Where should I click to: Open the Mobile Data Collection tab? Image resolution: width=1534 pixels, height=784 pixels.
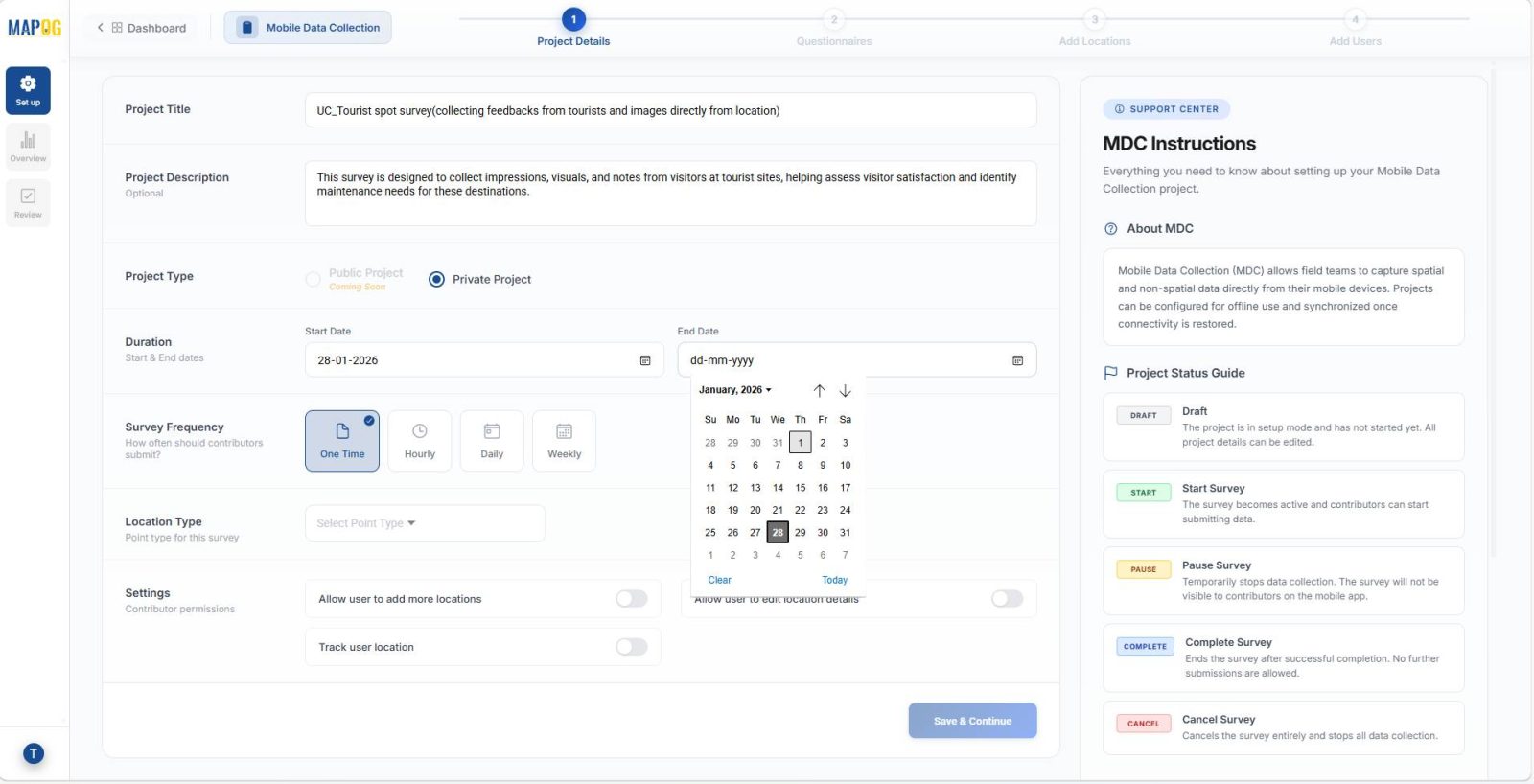[x=308, y=28]
